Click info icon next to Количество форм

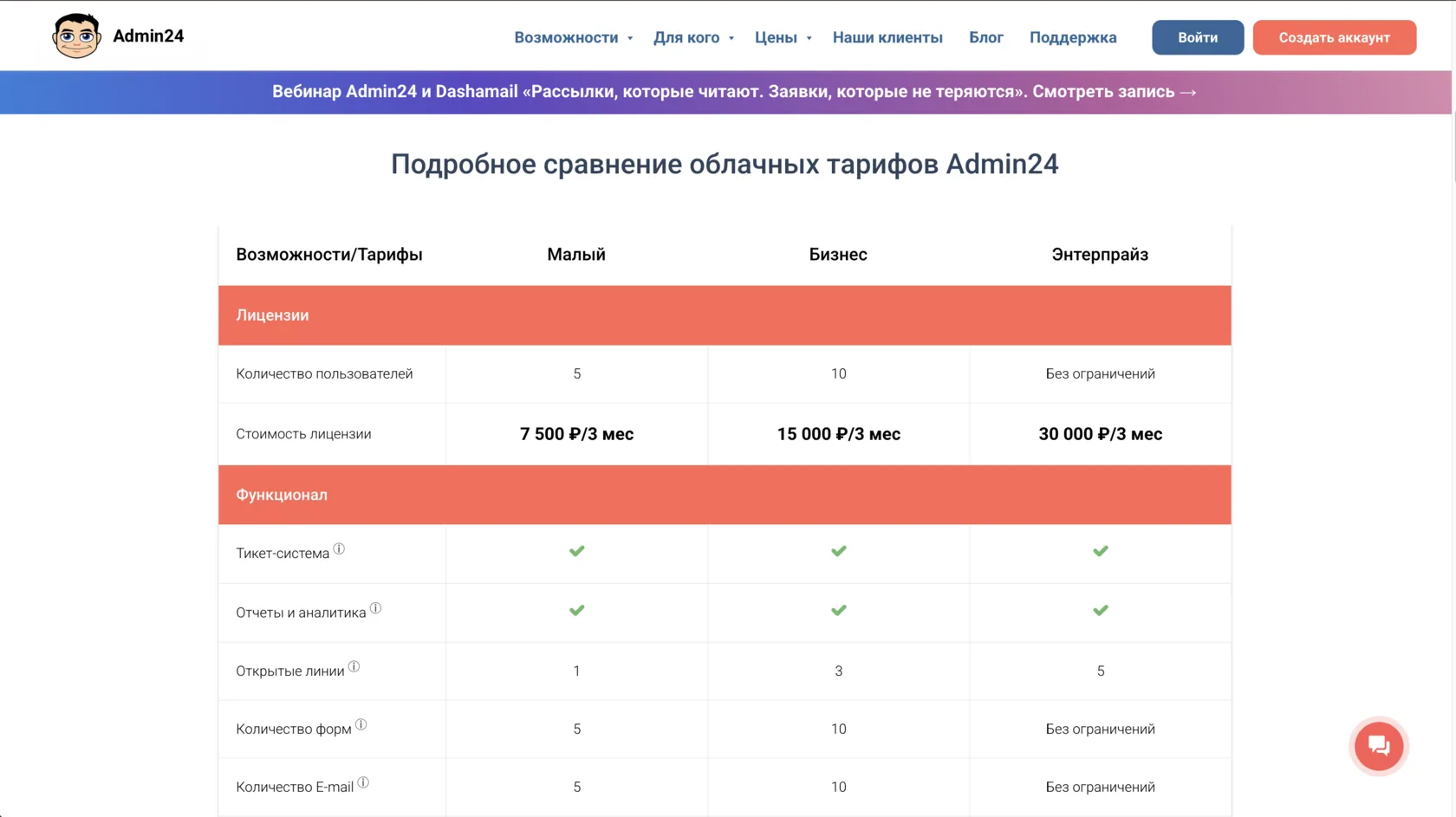click(361, 724)
